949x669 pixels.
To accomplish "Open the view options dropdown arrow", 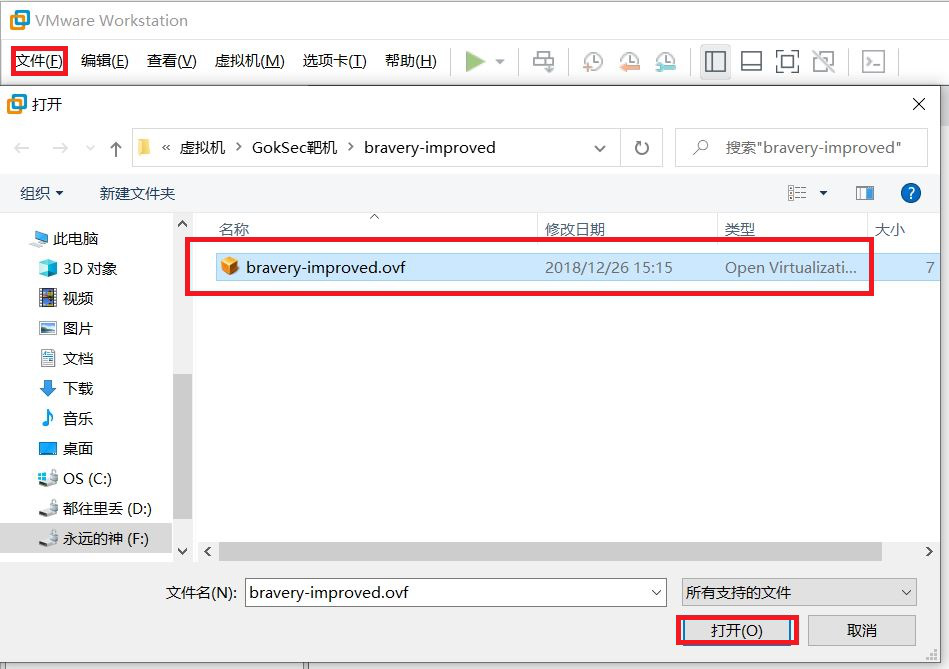I will click(823, 194).
